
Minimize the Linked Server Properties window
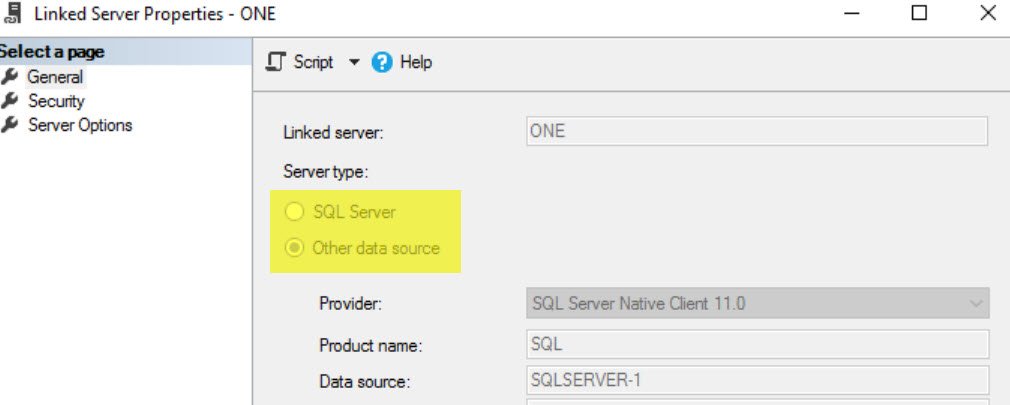[x=852, y=14]
